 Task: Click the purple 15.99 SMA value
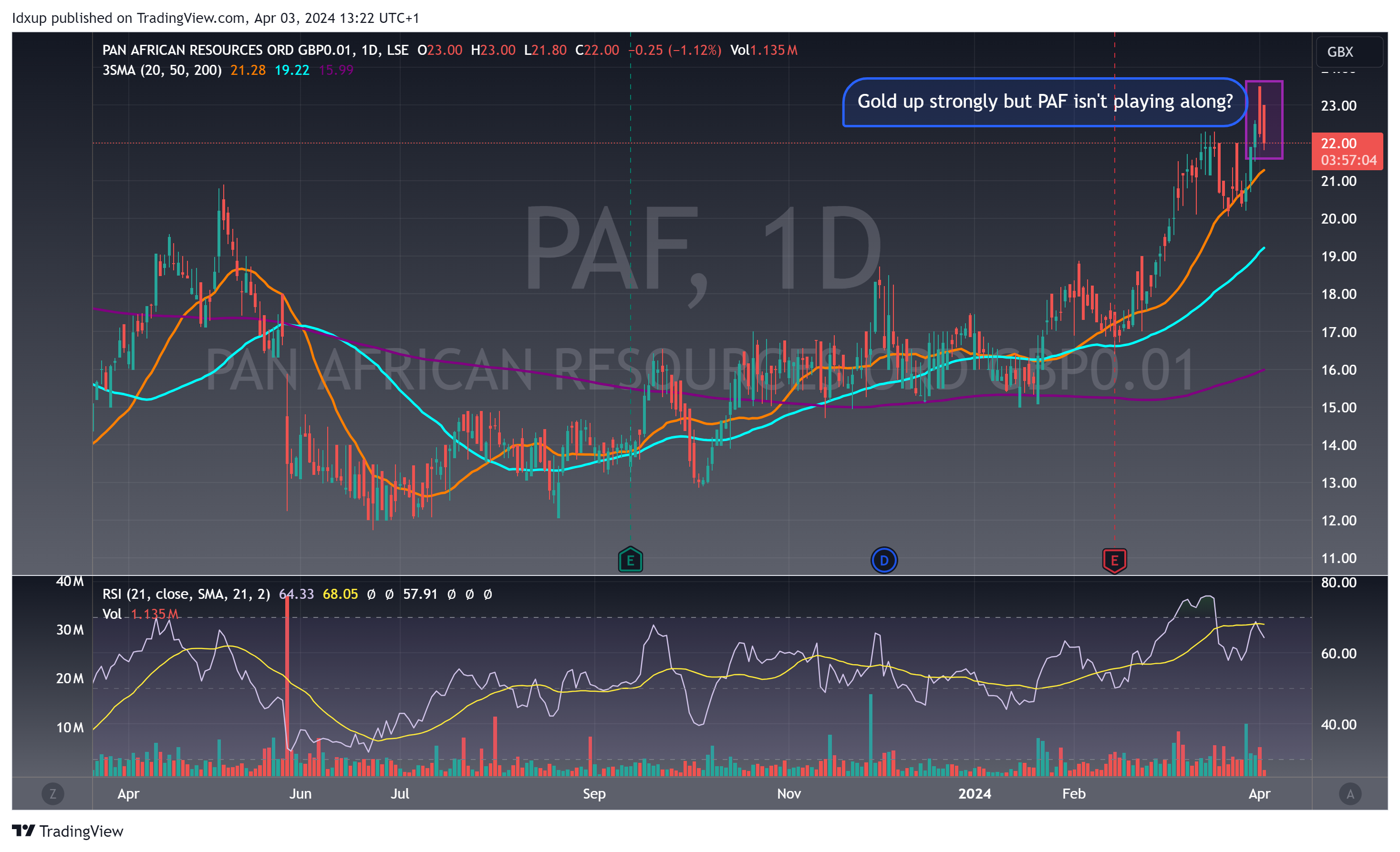coord(336,70)
